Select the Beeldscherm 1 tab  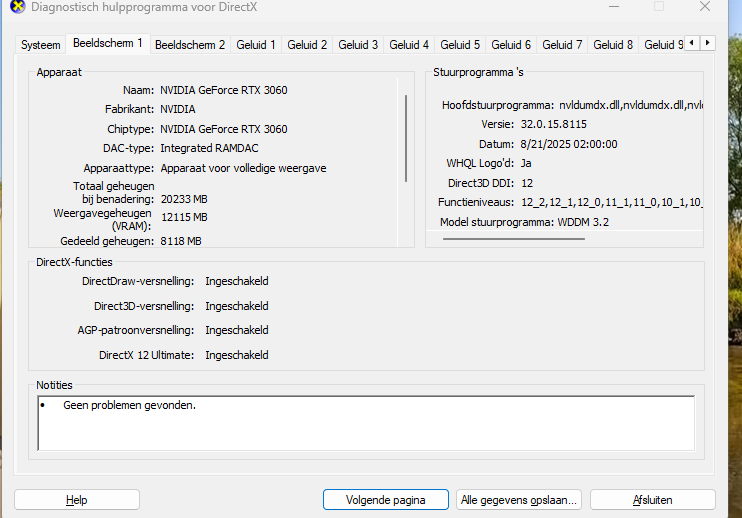pos(108,43)
